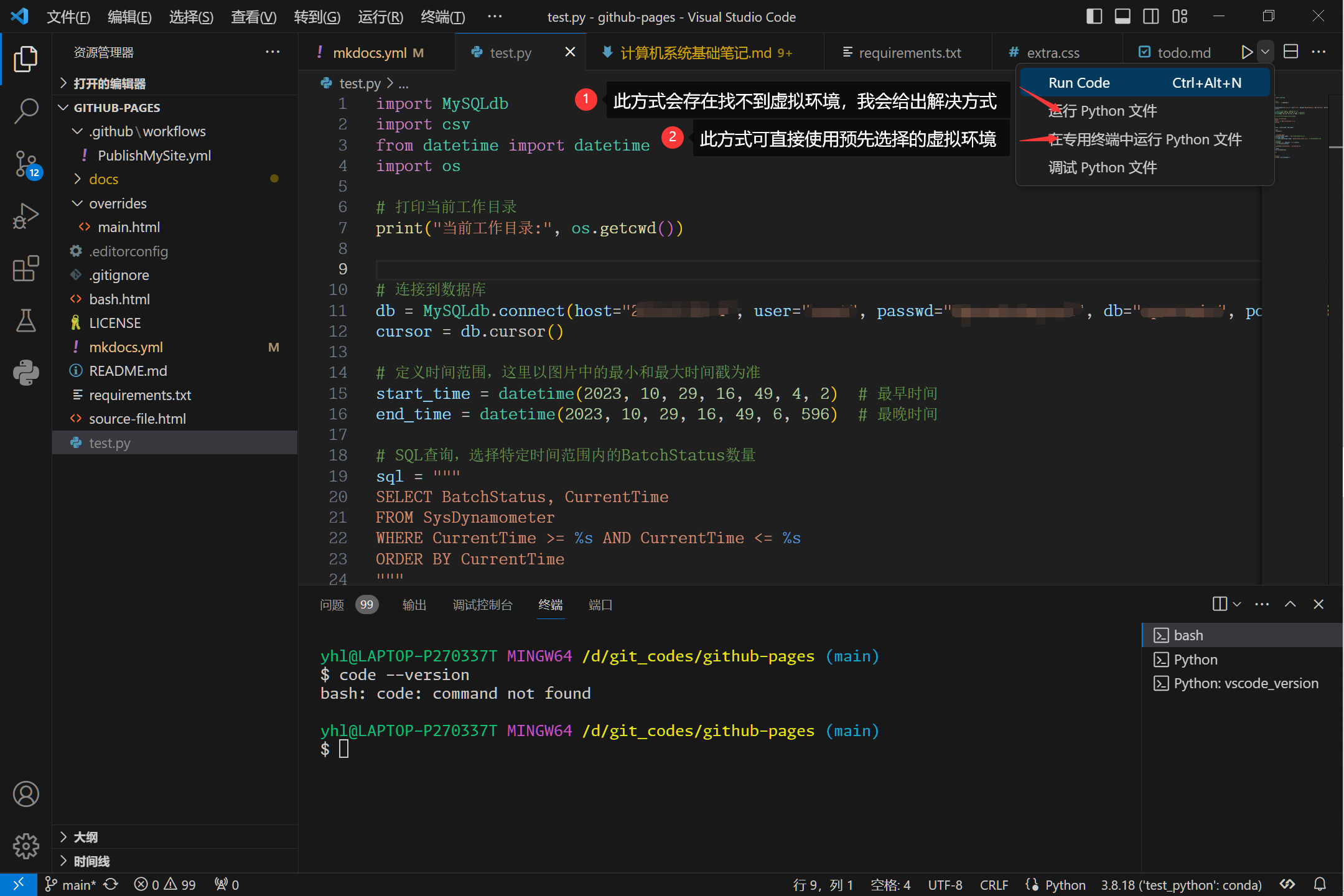Screen dimensions: 1344x896
Task: Open notifications bell in status bar
Action: 1320,884
